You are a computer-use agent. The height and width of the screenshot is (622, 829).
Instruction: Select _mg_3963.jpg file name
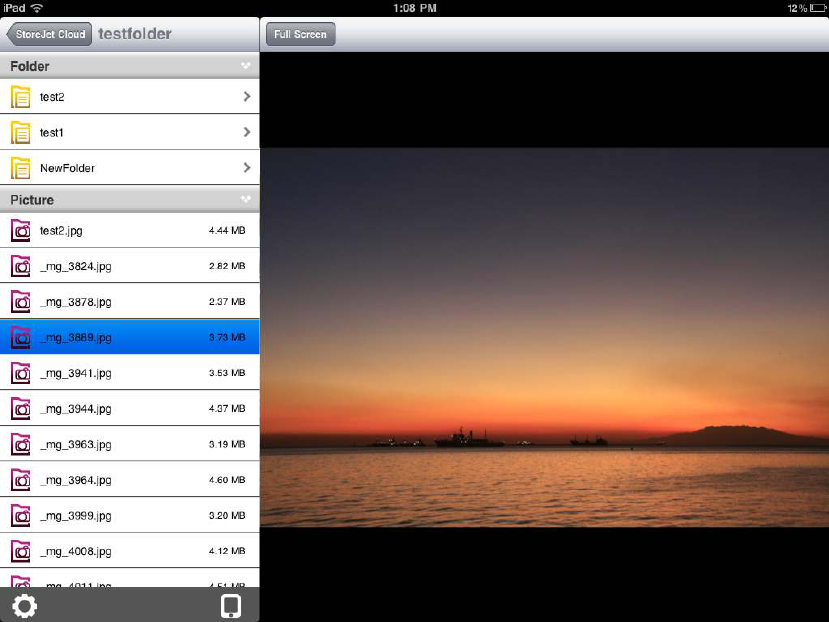(76, 444)
